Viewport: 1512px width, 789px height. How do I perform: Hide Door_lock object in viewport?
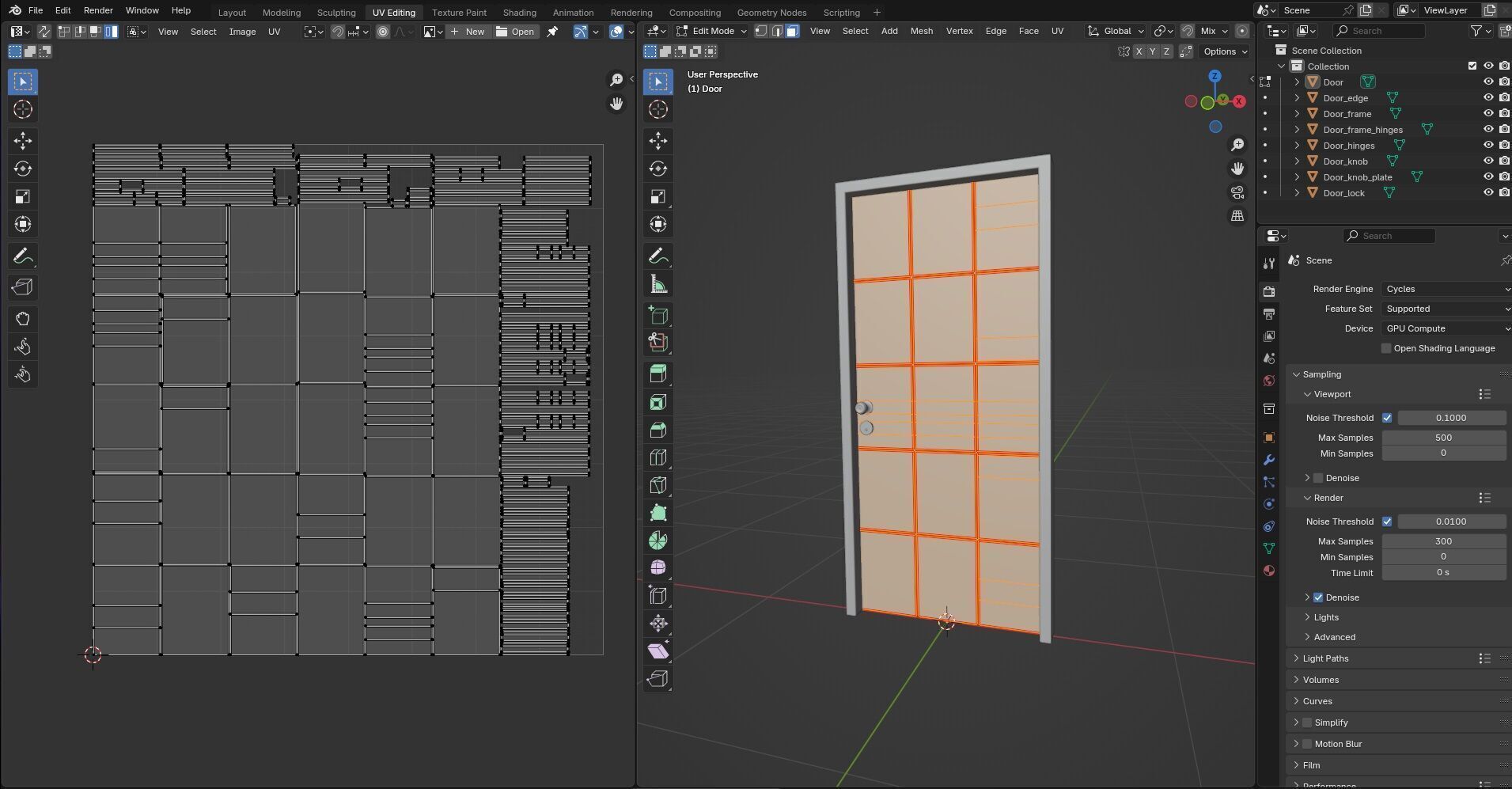click(1488, 193)
